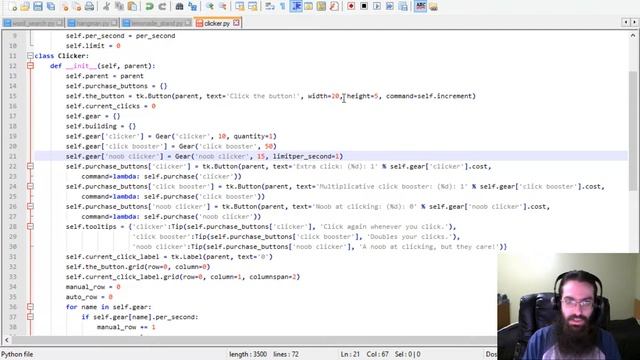Save the current recorded macro
The width and height of the screenshot is (640, 360).
(x=403, y=6)
